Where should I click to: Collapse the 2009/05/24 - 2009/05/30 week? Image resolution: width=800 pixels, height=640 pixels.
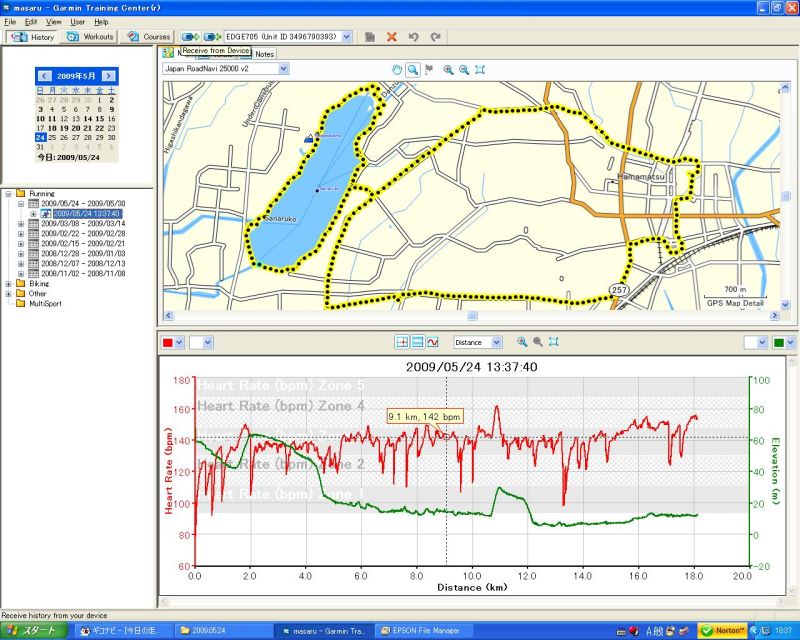(21, 204)
